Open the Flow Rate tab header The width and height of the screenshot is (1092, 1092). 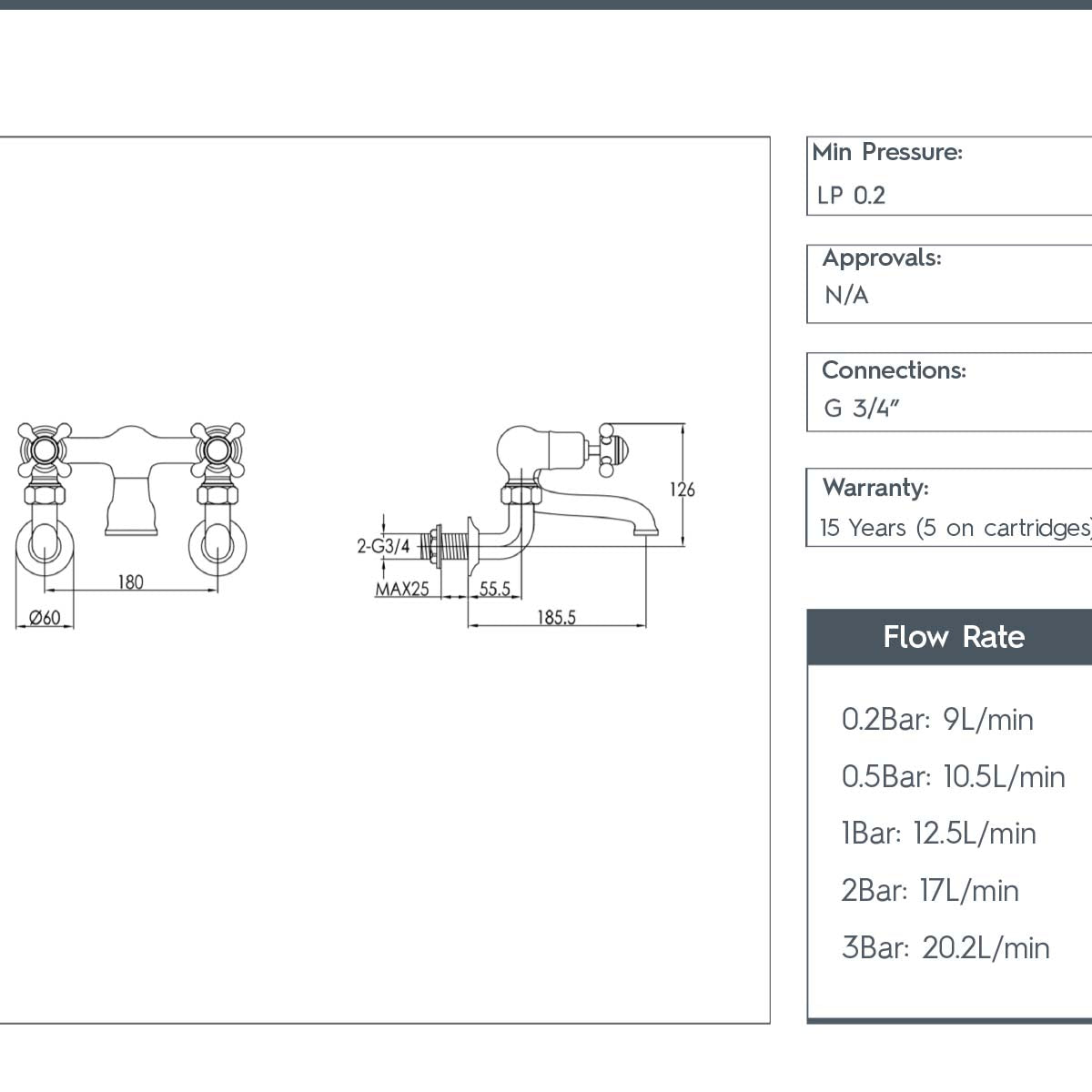pyautogui.click(x=953, y=637)
